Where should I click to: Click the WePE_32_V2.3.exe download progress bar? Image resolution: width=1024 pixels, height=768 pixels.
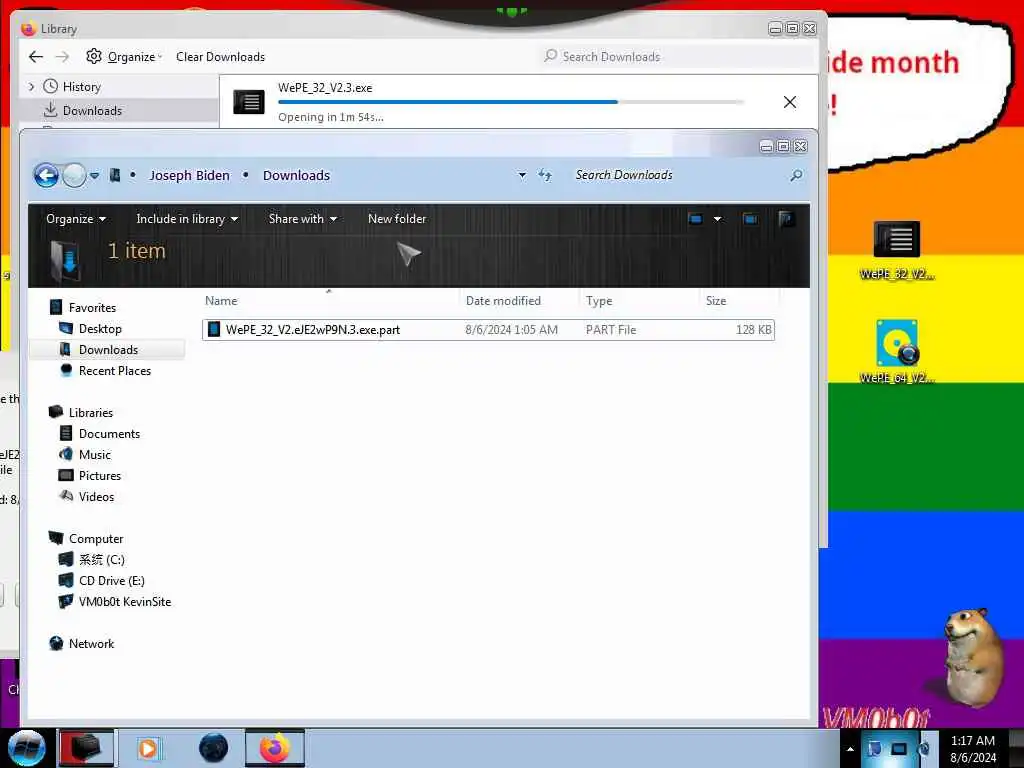pyautogui.click(x=511, y=102)
